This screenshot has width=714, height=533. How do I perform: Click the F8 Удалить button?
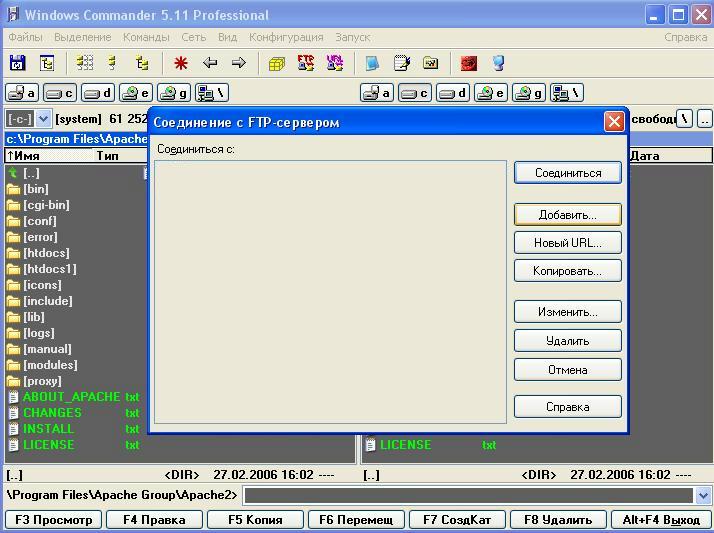(x=558, y=520)
